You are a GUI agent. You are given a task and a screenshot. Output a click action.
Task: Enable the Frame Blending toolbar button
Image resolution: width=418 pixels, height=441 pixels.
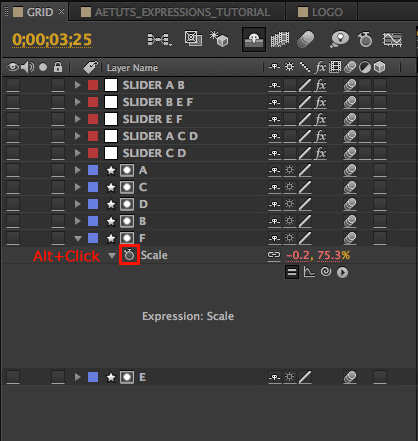280,40
